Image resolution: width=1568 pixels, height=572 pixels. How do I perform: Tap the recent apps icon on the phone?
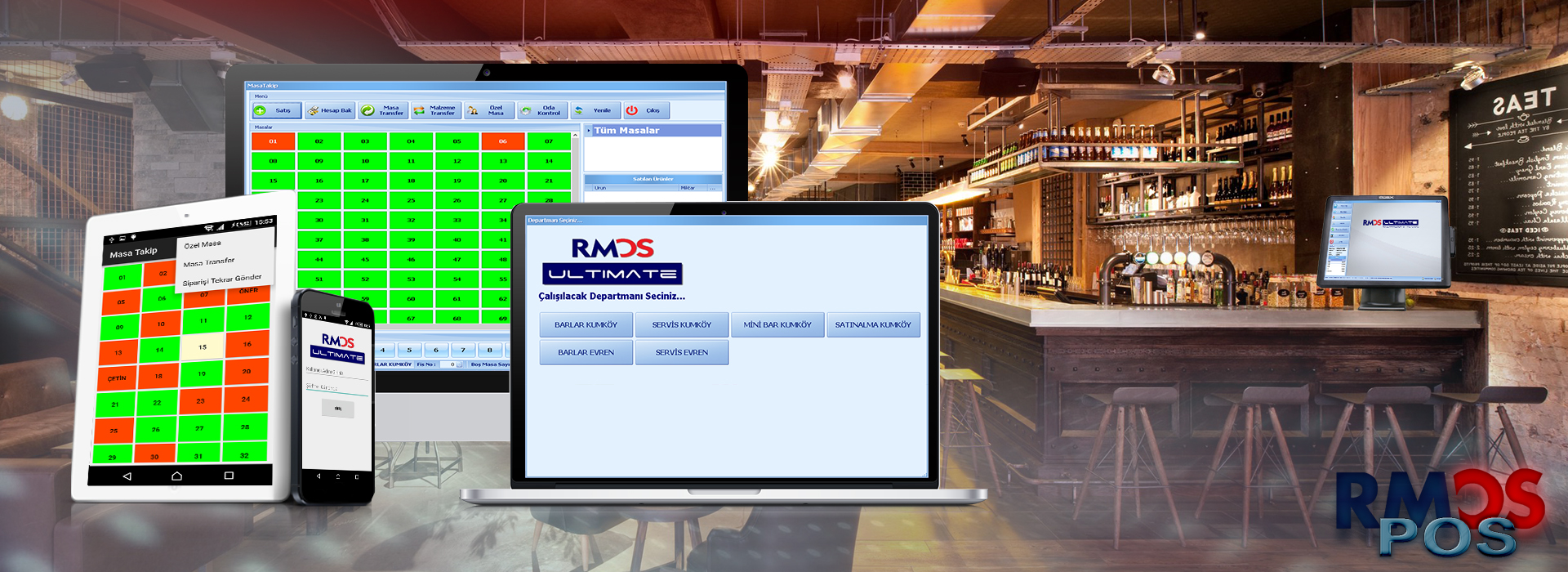click(x=357, y=476)
